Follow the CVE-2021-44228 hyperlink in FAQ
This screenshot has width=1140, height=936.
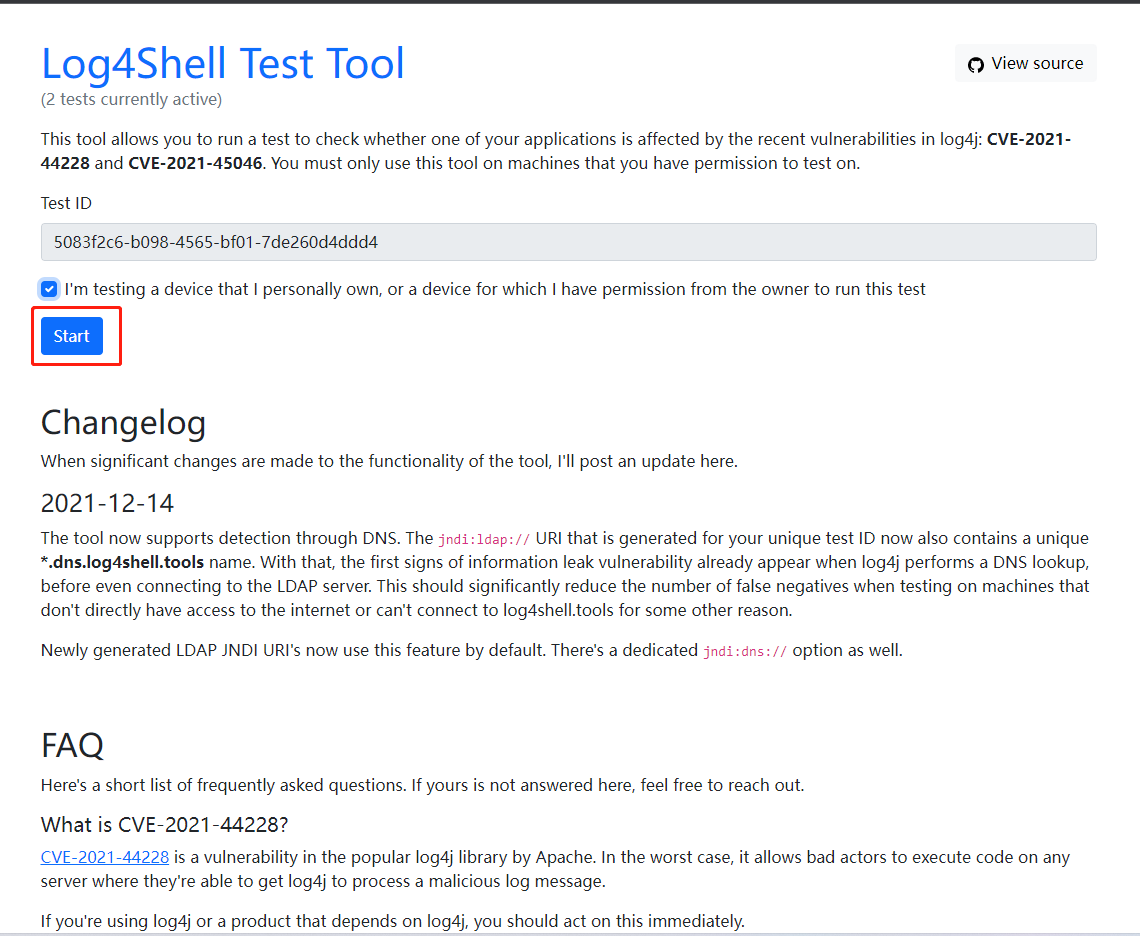[x=105, y=857]
